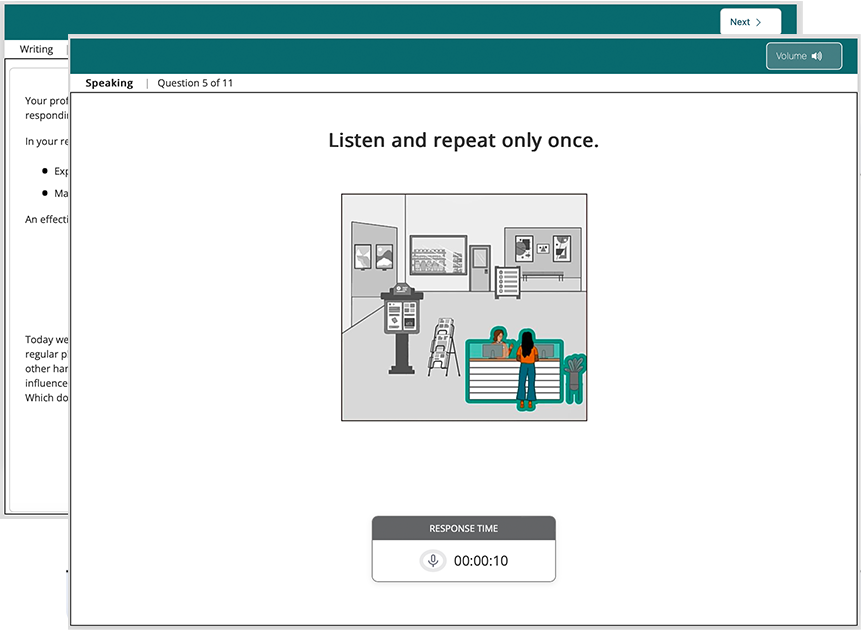This screenshot has width=861, height=630.
Task: Click the Response Time header bar
Action: point(463,528)
